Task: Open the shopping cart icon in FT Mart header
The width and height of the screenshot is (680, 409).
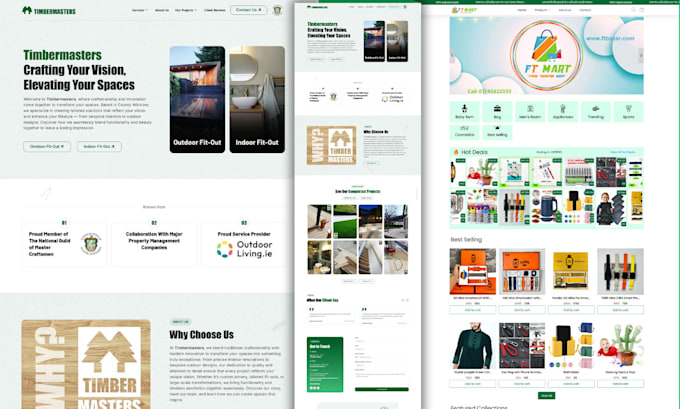Action: click(x=642, y=10)
